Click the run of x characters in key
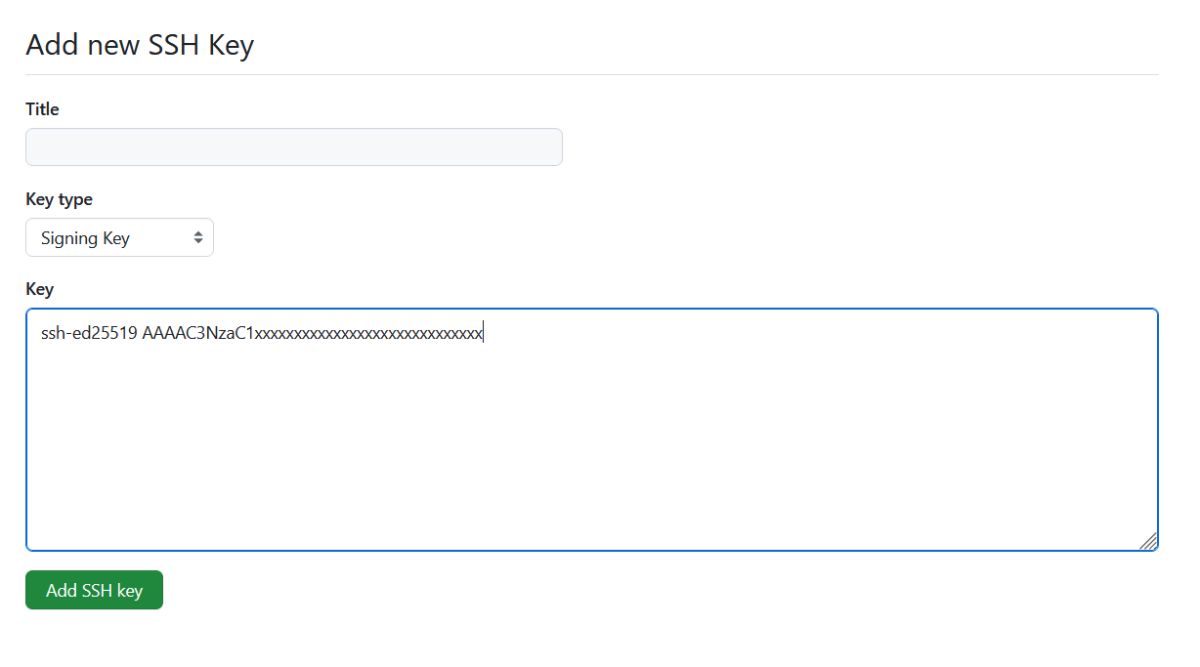This screenshot has width=1200, height=667. click(x=370, y=334)
